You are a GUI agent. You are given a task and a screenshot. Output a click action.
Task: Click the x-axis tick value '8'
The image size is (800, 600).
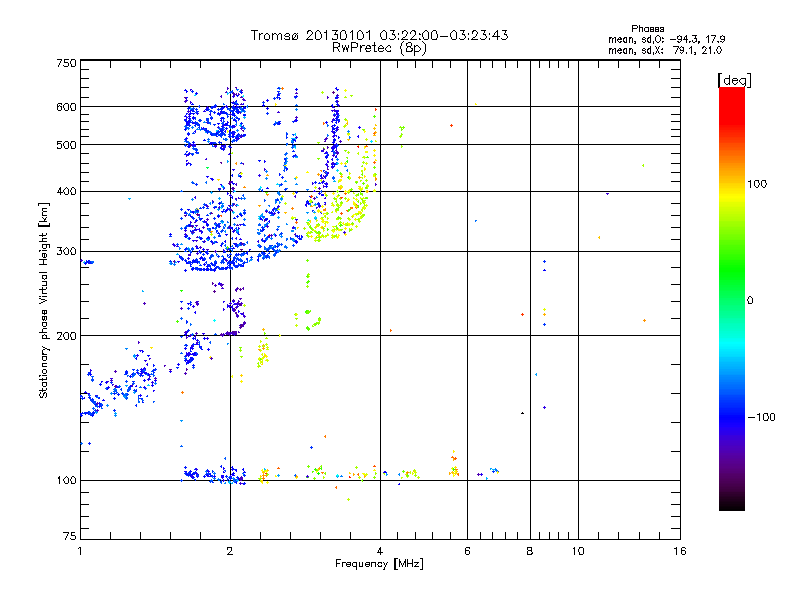tap(530, 551)
